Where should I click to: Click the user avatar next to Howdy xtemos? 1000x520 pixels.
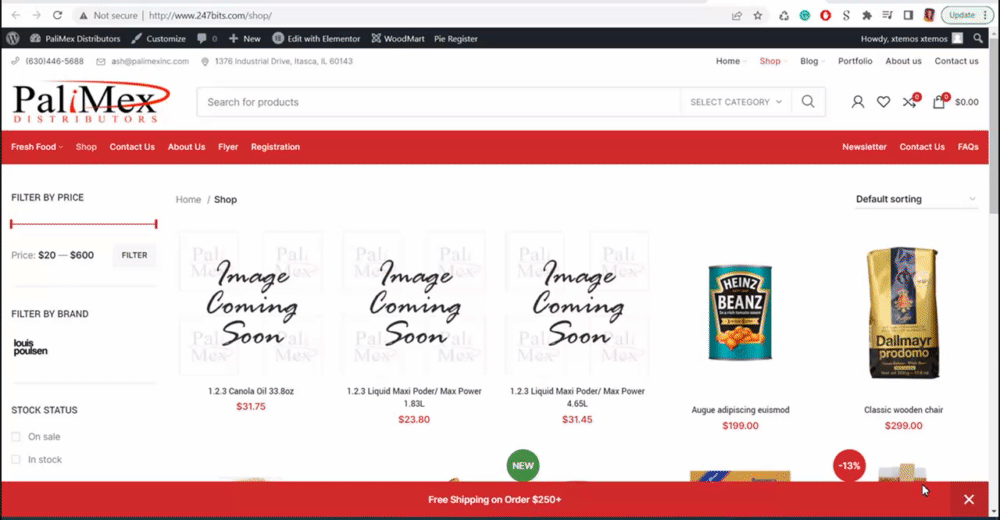tap(957, 38)
